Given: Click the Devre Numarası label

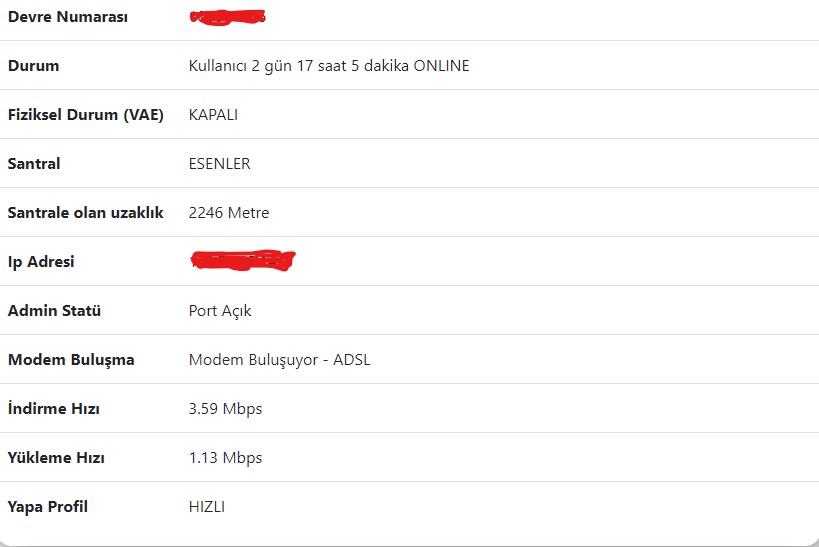Looking at the screenshot, I should click(x=68, y=17).
